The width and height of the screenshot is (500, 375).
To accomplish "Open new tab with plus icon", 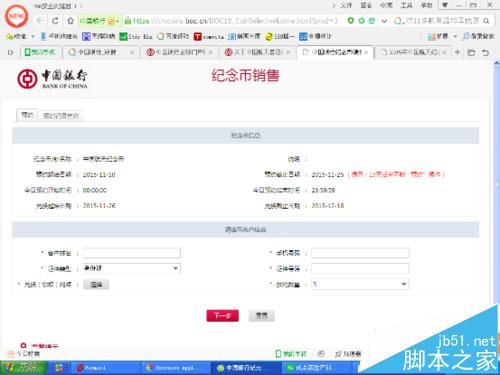I will pyautogui.click(x=458, y=52).
